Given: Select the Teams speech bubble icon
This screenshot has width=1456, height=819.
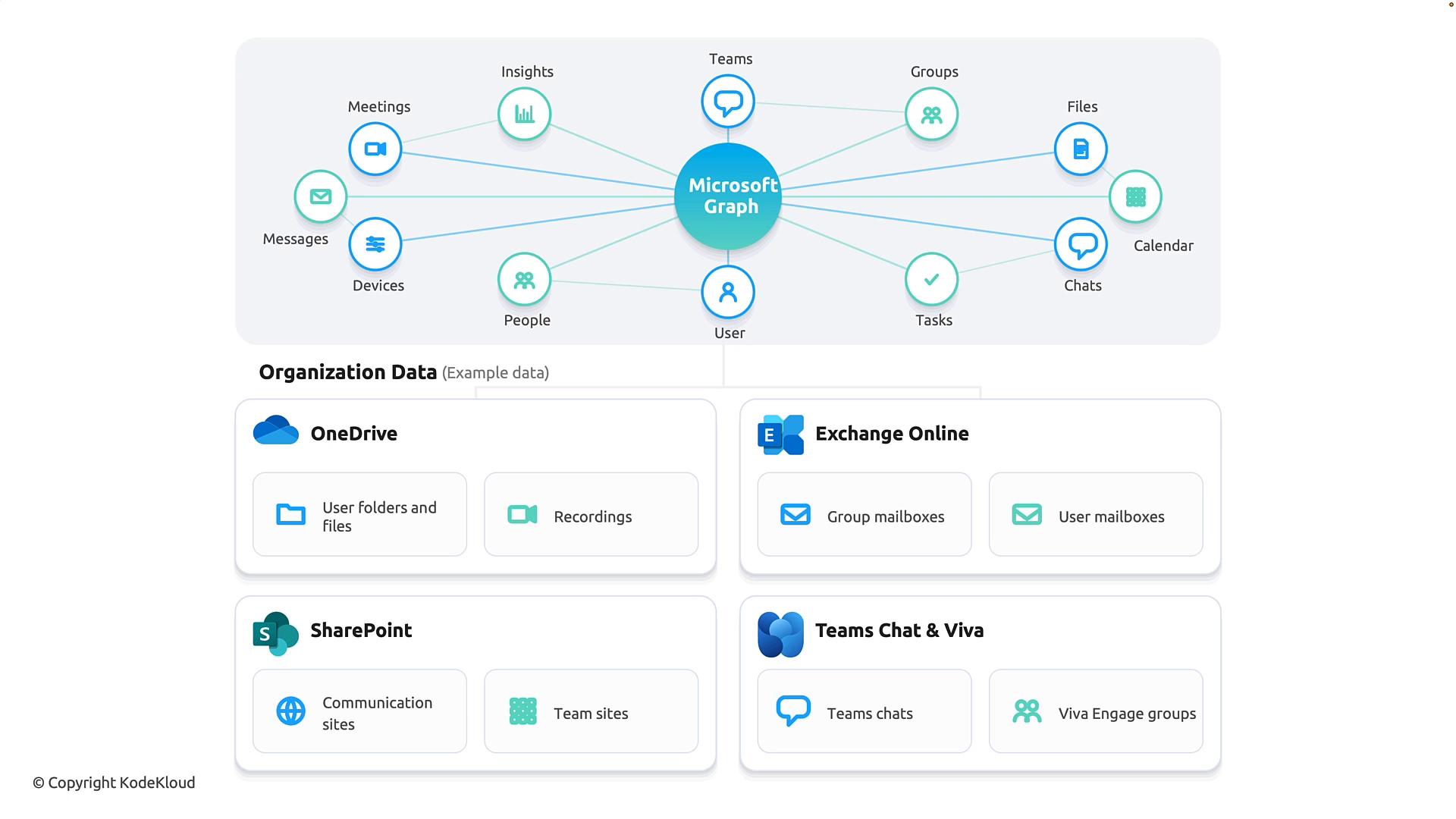Looking at the screenshot, I should (728, 102).
